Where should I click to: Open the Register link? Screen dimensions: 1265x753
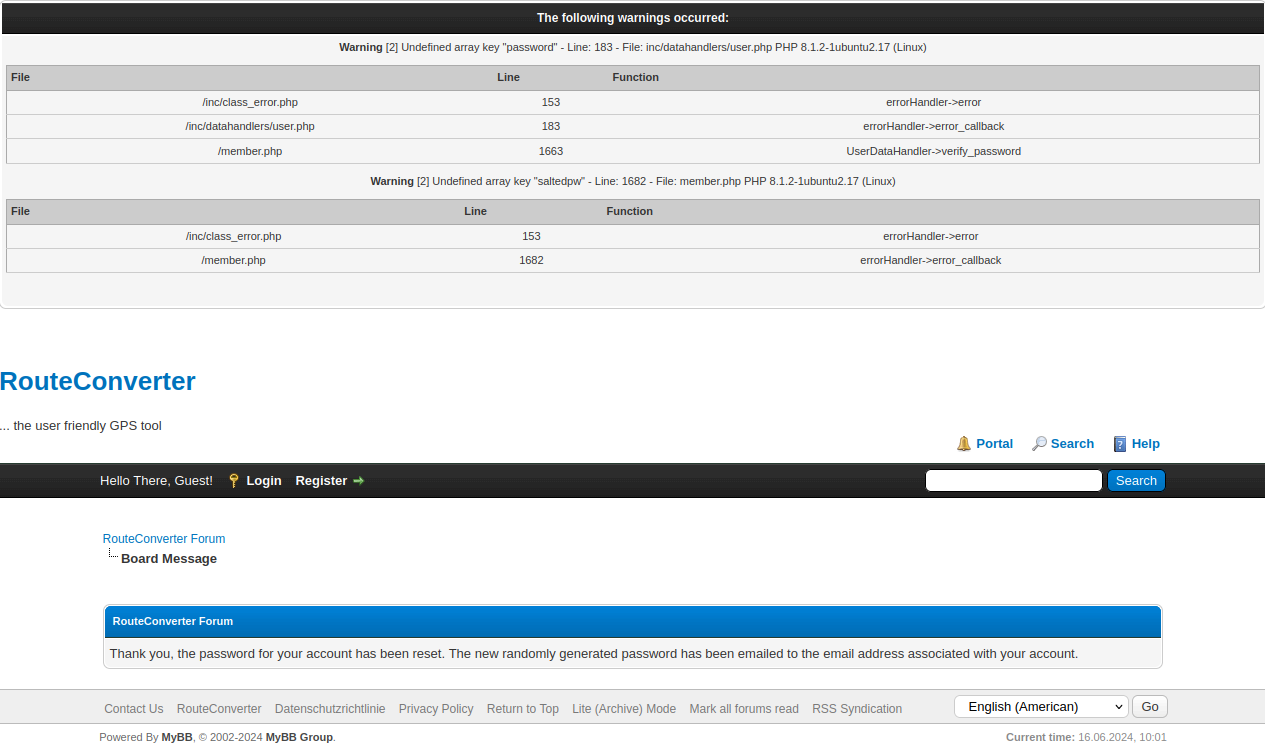[321, 481]
